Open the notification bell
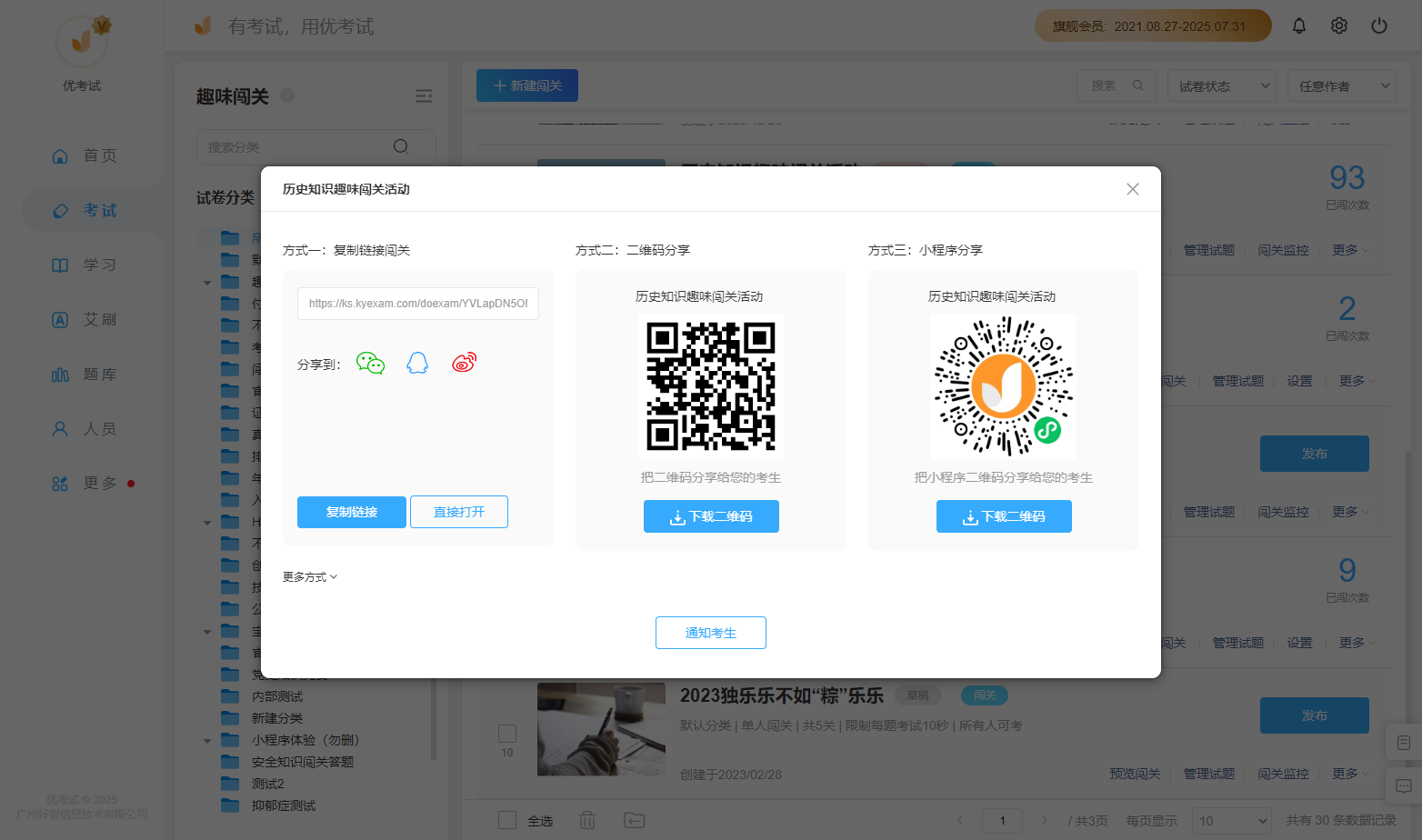1422x840 pixels. point(1299,25)
